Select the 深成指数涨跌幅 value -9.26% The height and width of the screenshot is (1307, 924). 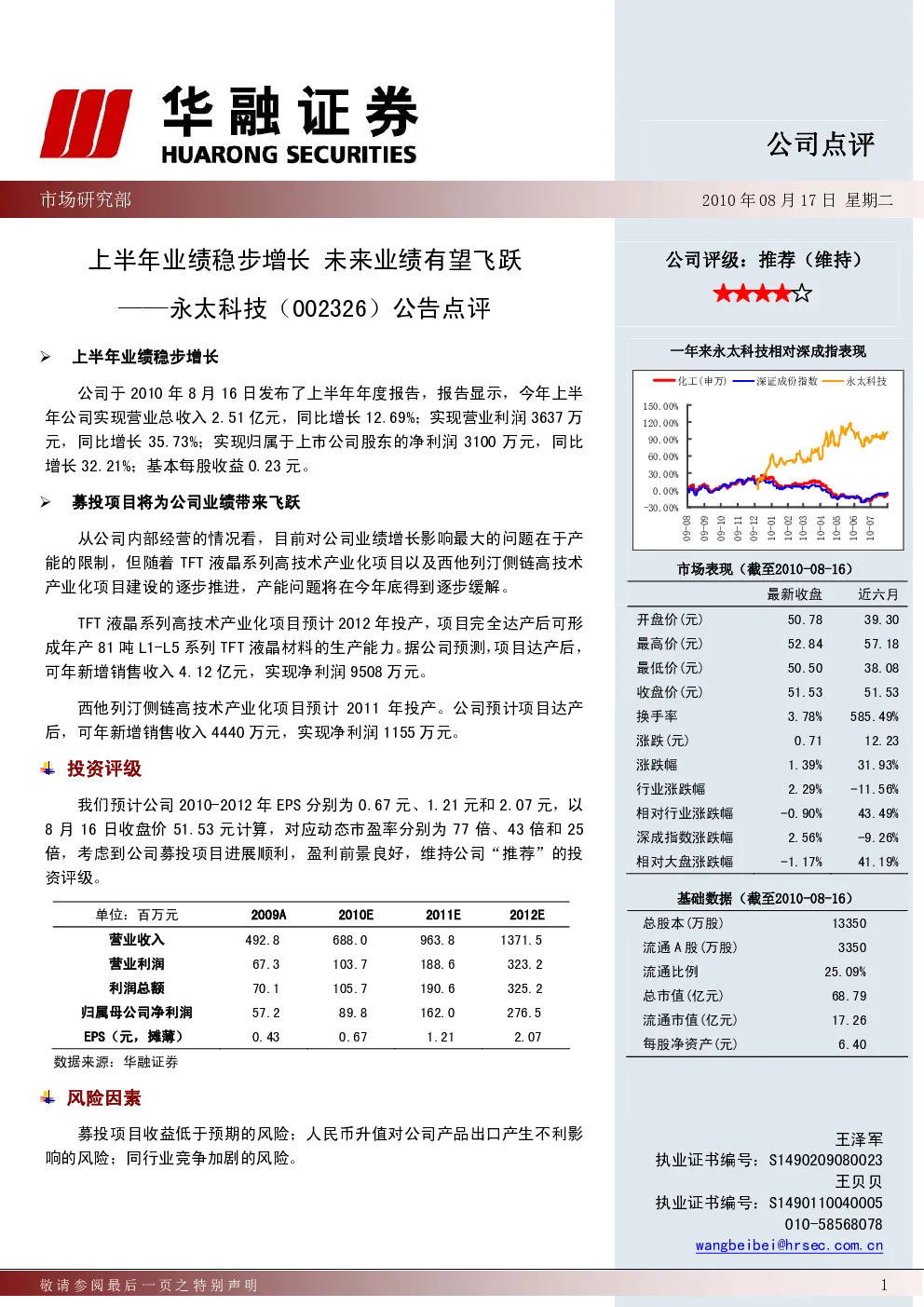[x=878, y=837]
